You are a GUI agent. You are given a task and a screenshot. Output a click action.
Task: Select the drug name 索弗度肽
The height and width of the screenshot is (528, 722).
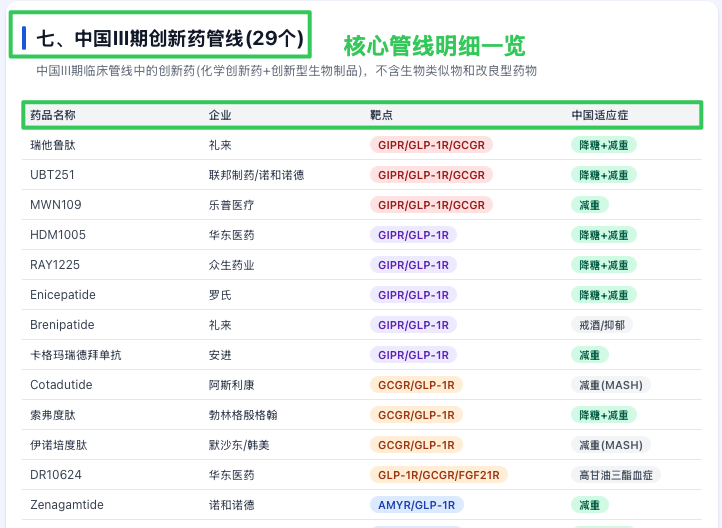(52, 414)
